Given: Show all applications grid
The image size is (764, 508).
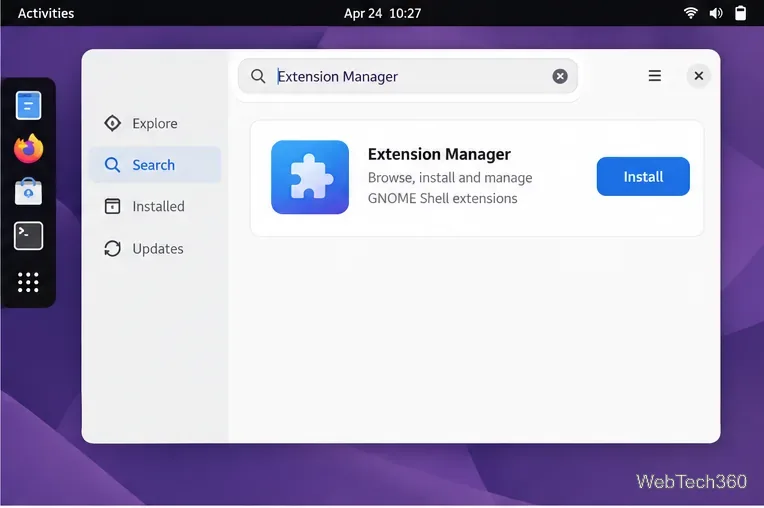Looking at the screenshot, I should [x=28, y=282].
